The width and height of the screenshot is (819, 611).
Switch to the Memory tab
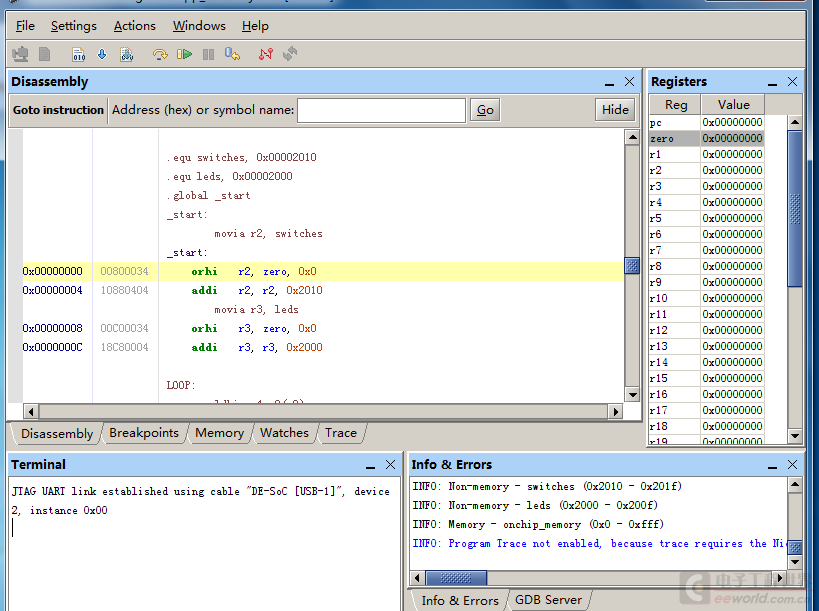(x=219, y=433)
